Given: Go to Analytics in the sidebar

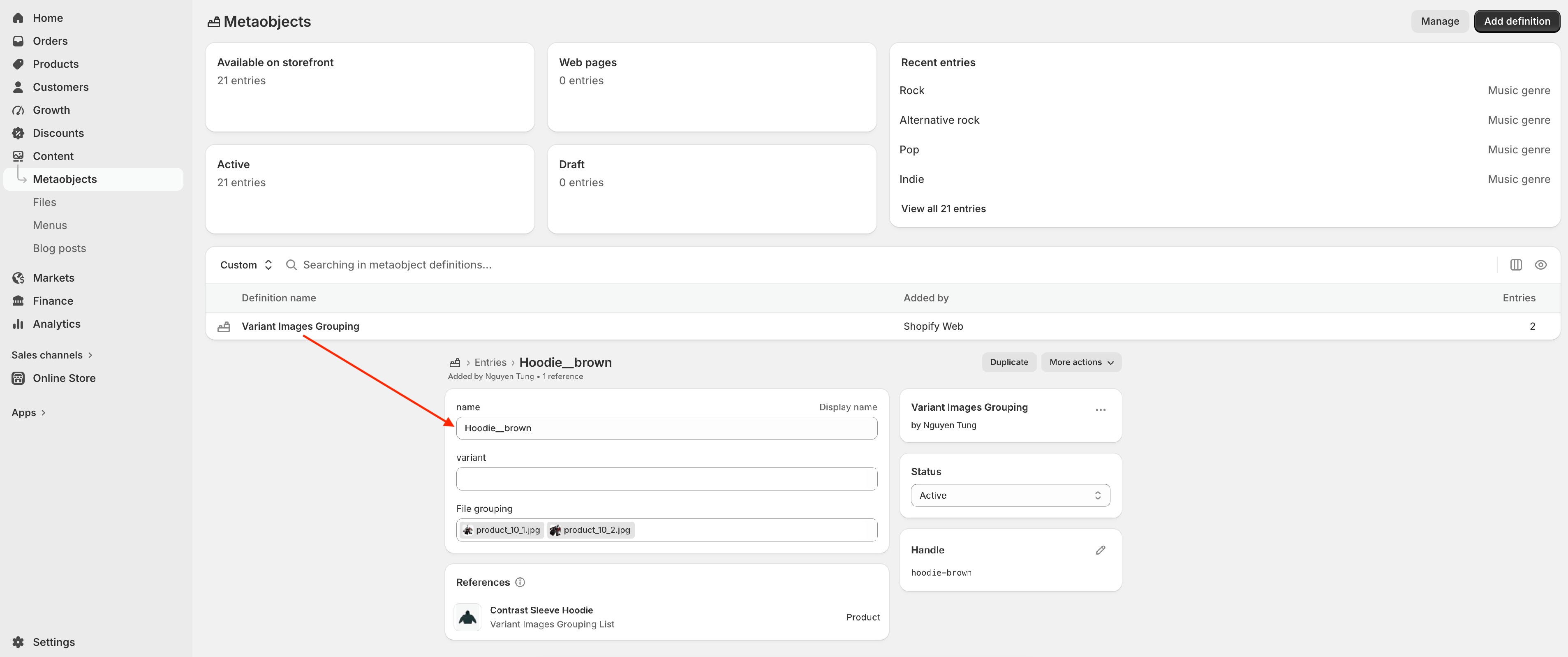Looking at the screenshot, I should click(57, 324).
